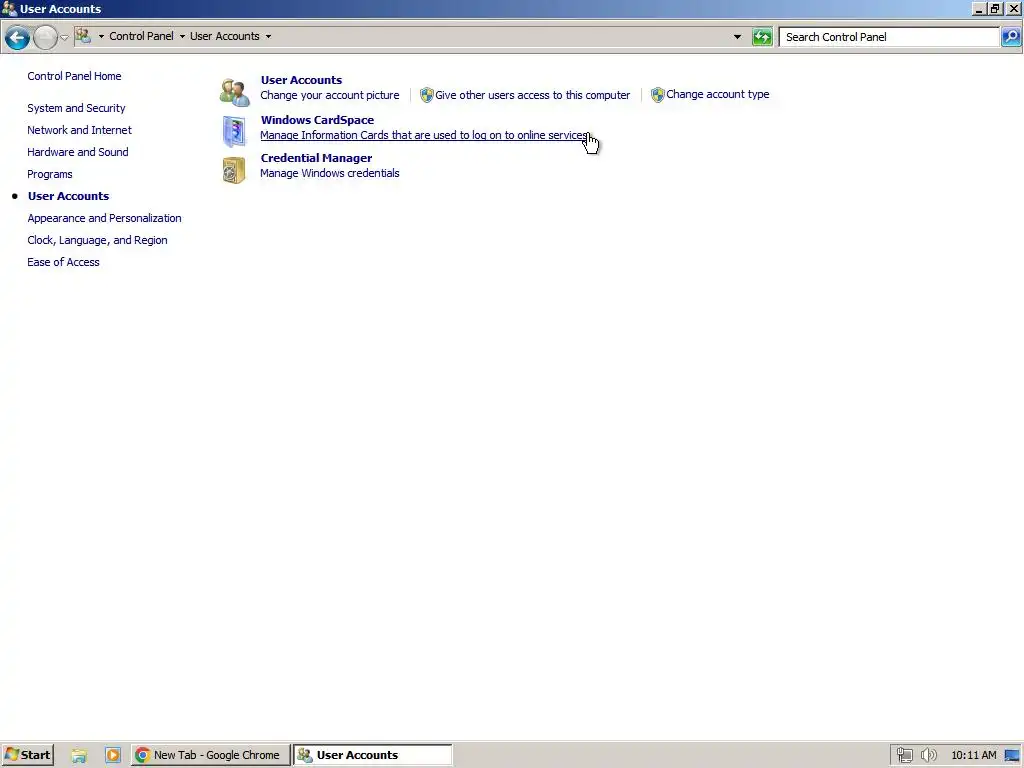
Task: Open the address bar history dropdown
Action: click(737, 37)
